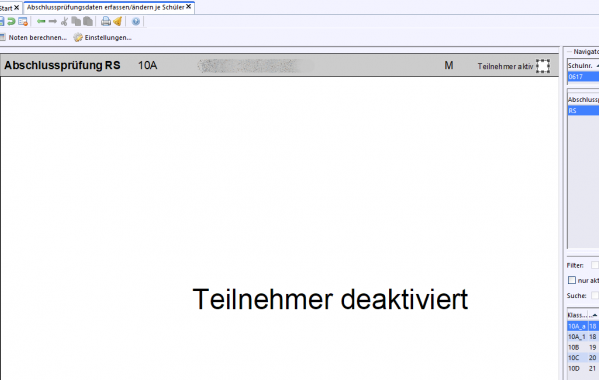Close the Abschlussprüfungsdaten erfassen tab
The width and height of the screenshot is (599, 380).
tap(188, 7)
